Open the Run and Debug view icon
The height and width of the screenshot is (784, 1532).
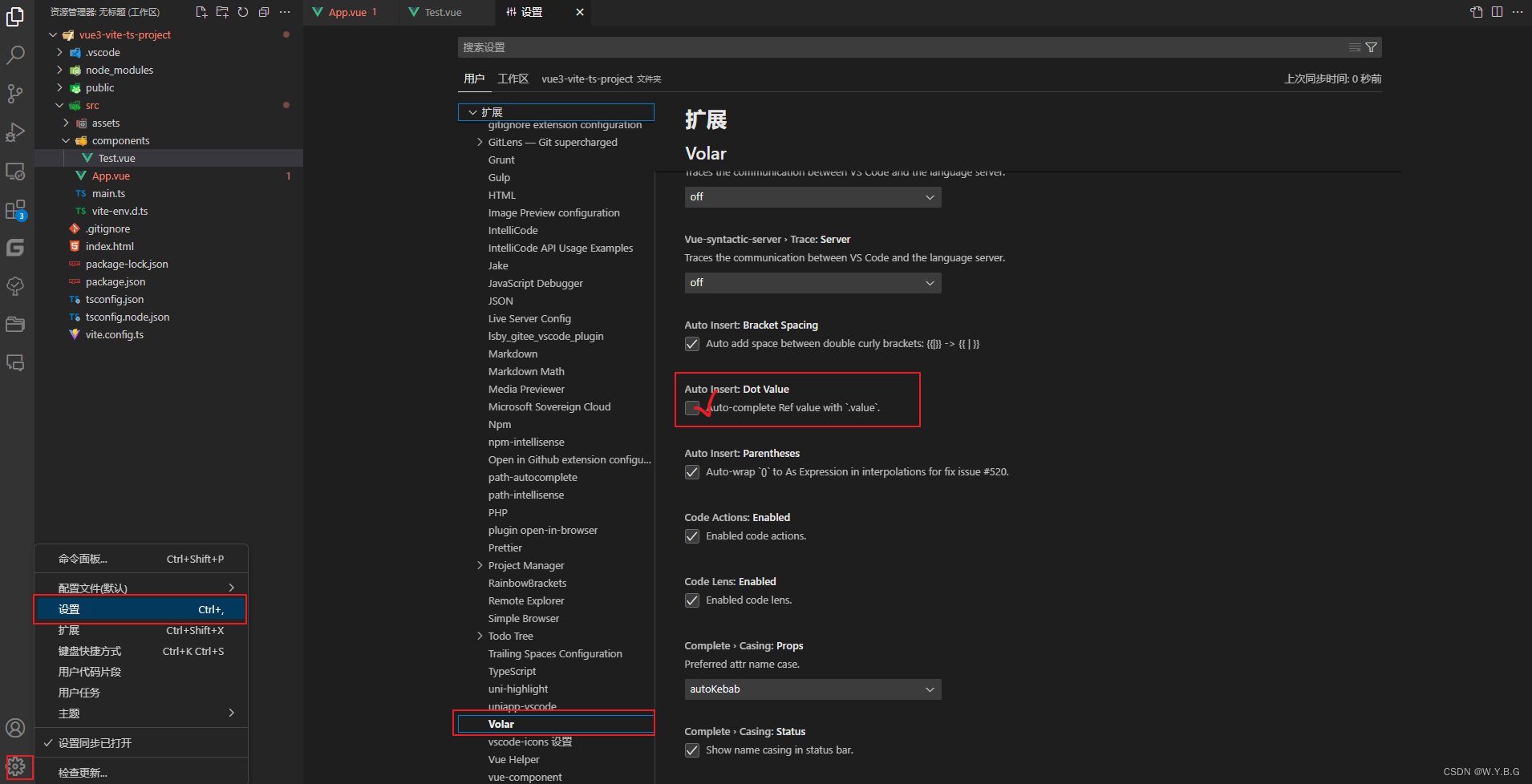point(15,132)
